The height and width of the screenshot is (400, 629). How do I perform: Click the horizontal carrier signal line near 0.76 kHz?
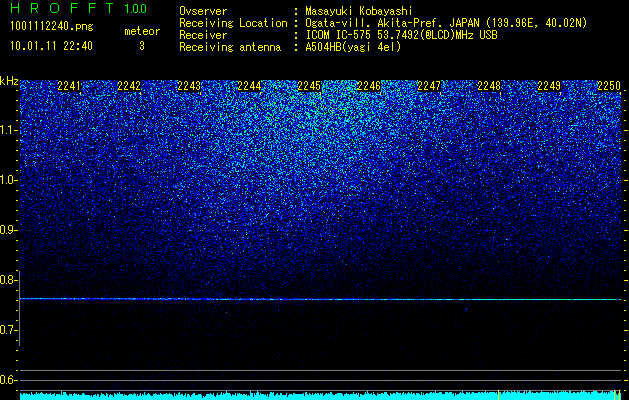pyautogui.click(x=320, y=299)
